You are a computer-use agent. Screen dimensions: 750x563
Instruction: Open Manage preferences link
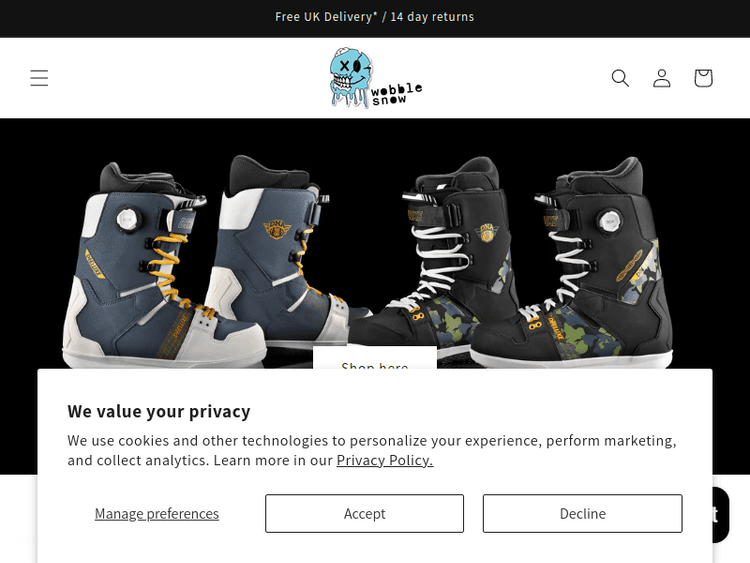click(157, 513)
